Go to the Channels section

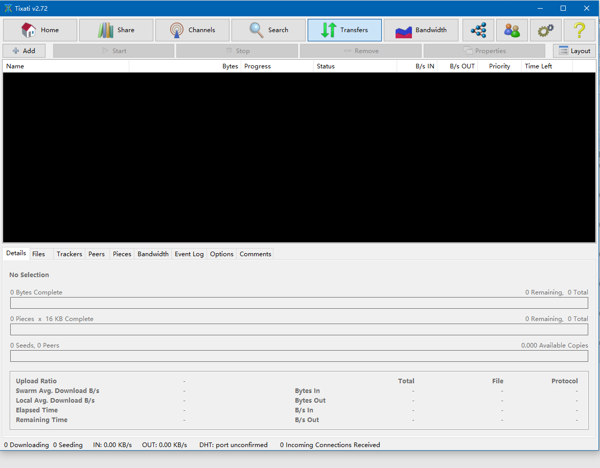[x=192, y=30]
